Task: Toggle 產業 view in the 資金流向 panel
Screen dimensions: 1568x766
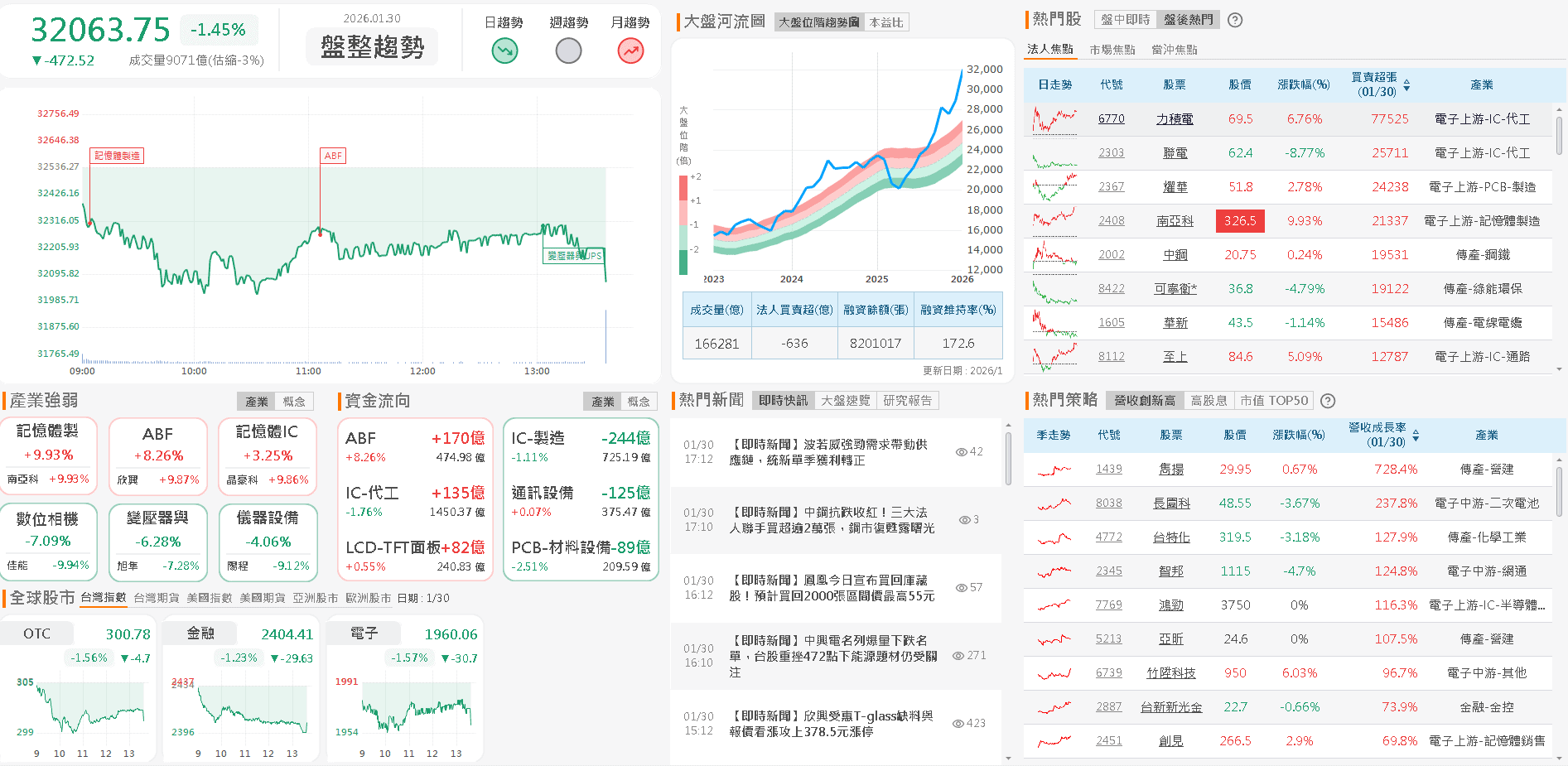Action: 604,401
